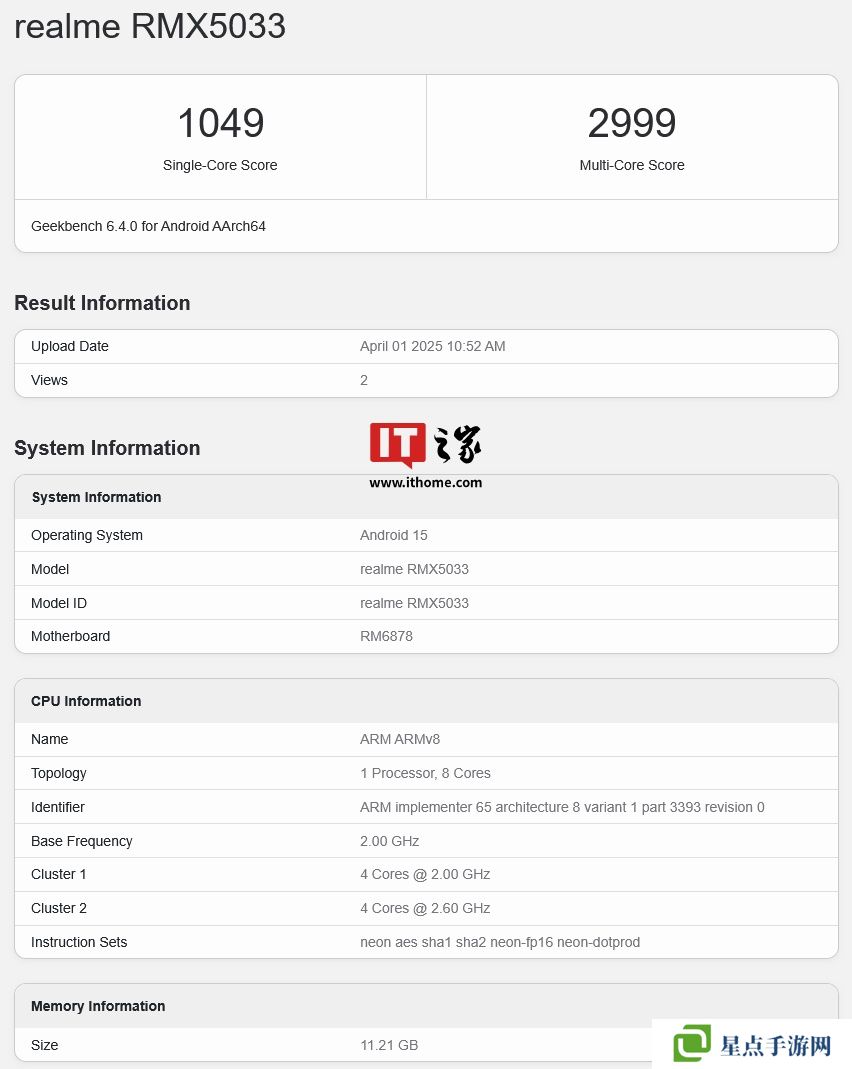
Task: Click the Upload Date value April 01 2025
Action: (432, 346)
